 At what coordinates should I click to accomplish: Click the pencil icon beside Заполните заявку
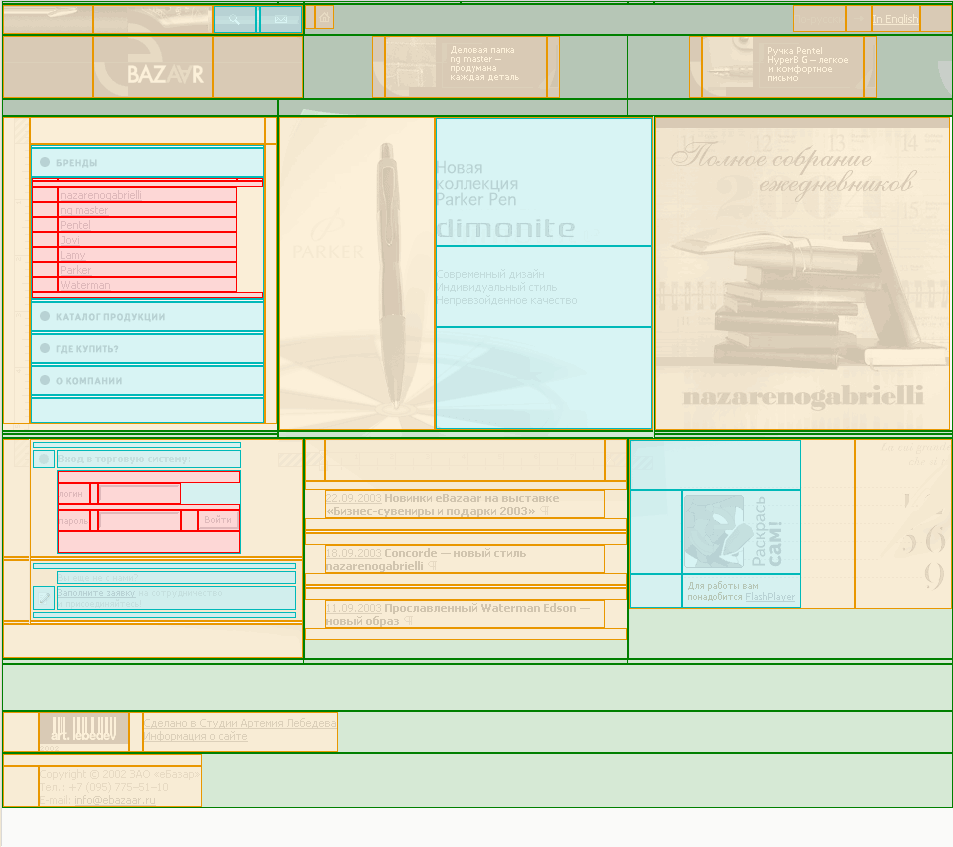point(44,598)
